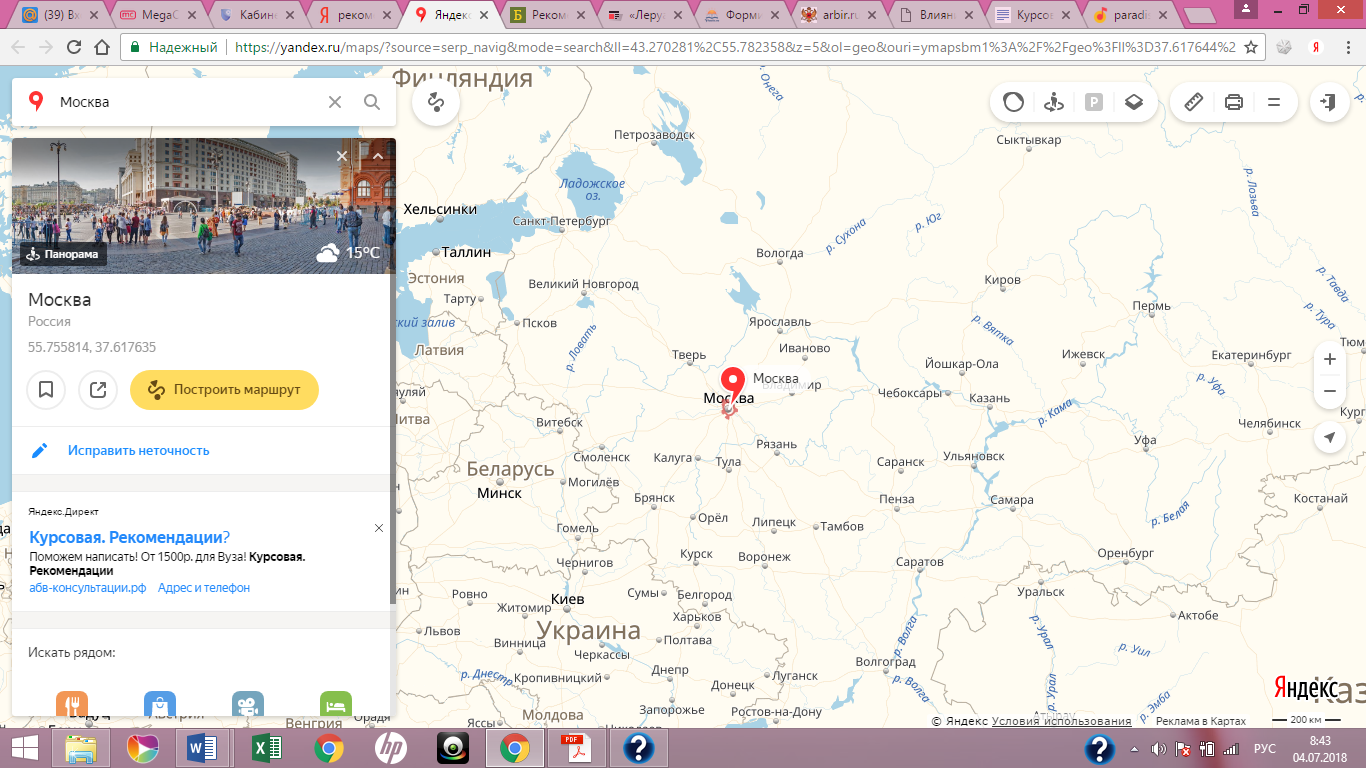1366x768 pixels.
Task: Collapse the place card with the chevron
Action: tap(378, 156)
